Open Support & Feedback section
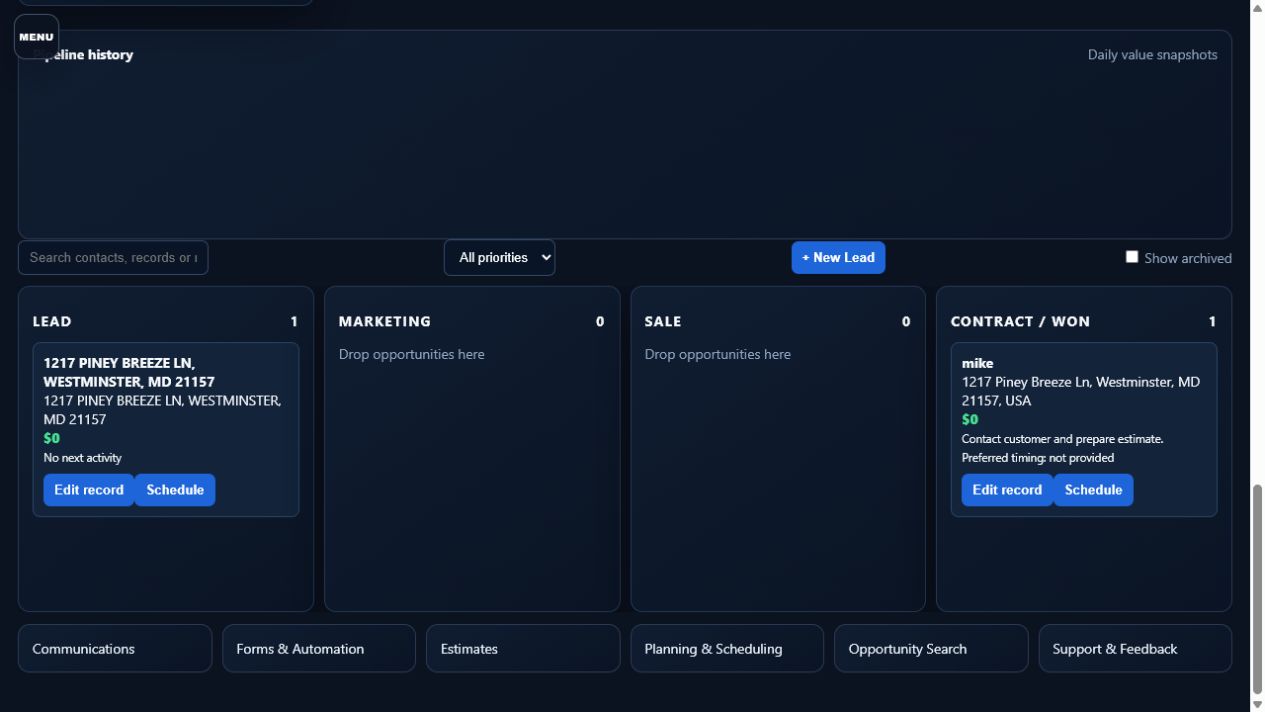This screenshot has width=1265, height=712. (1135, 649)
